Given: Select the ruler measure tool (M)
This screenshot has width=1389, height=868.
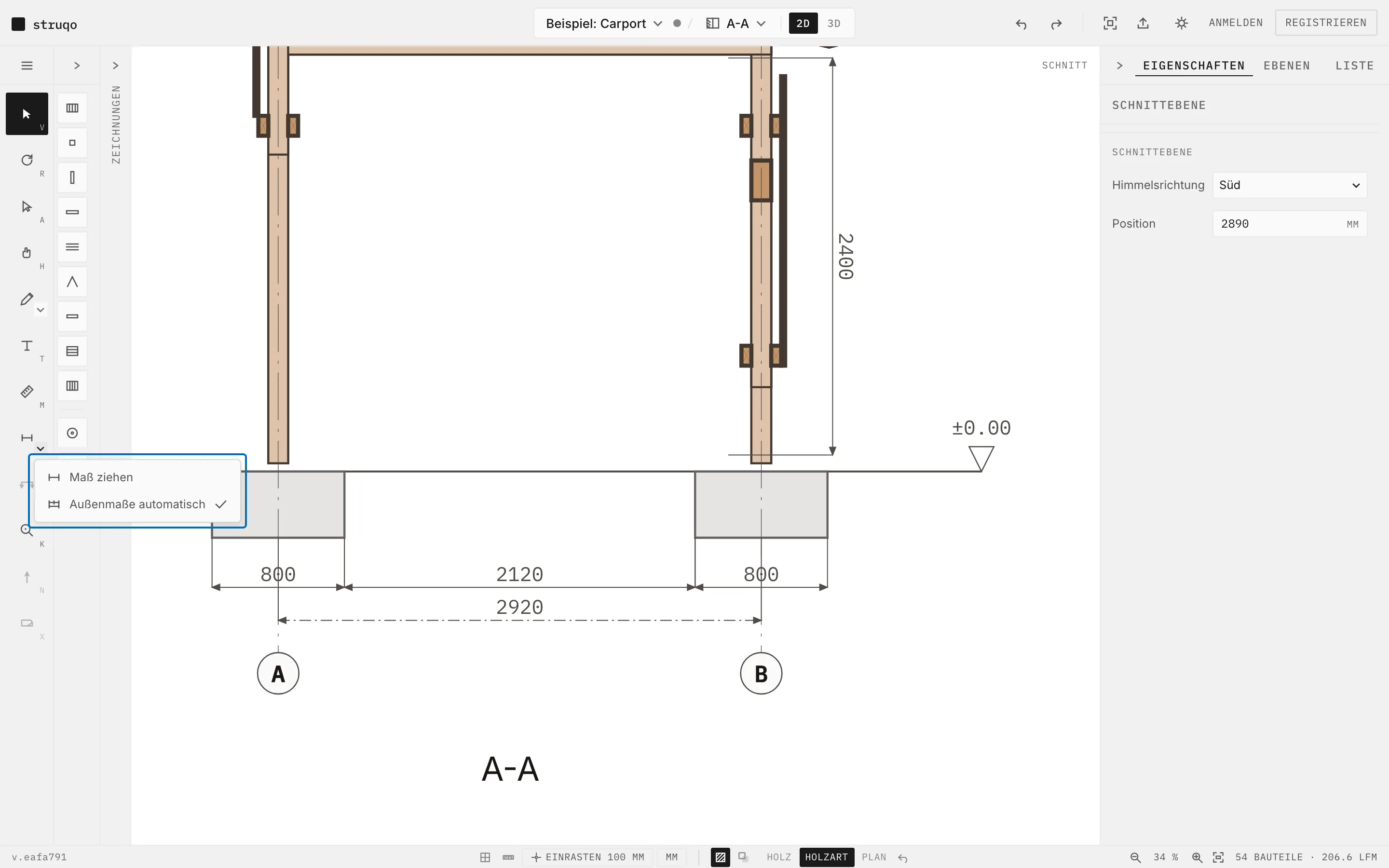Looking at the screenshot, I should click(27, 392).
